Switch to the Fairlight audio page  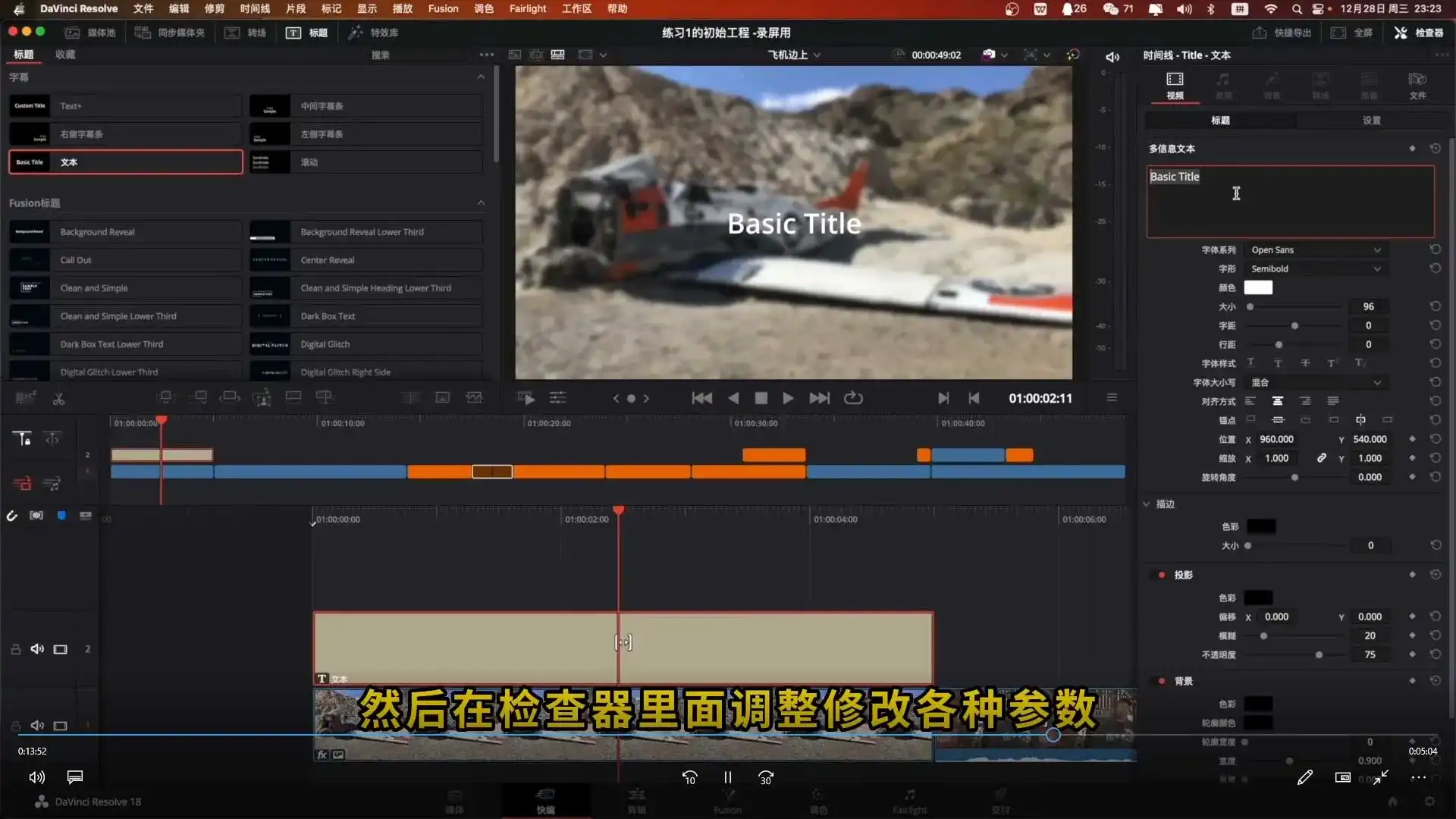point(909,800)
